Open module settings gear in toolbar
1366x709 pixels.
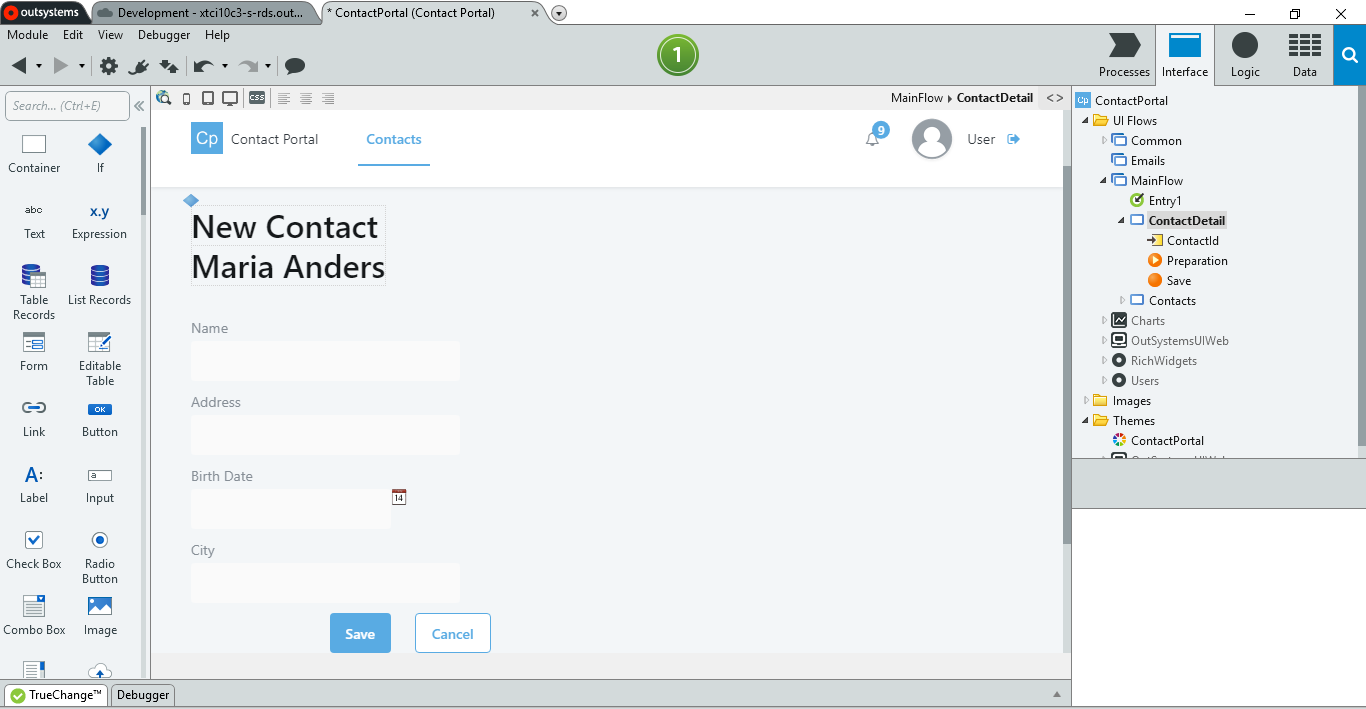(109, 66)
